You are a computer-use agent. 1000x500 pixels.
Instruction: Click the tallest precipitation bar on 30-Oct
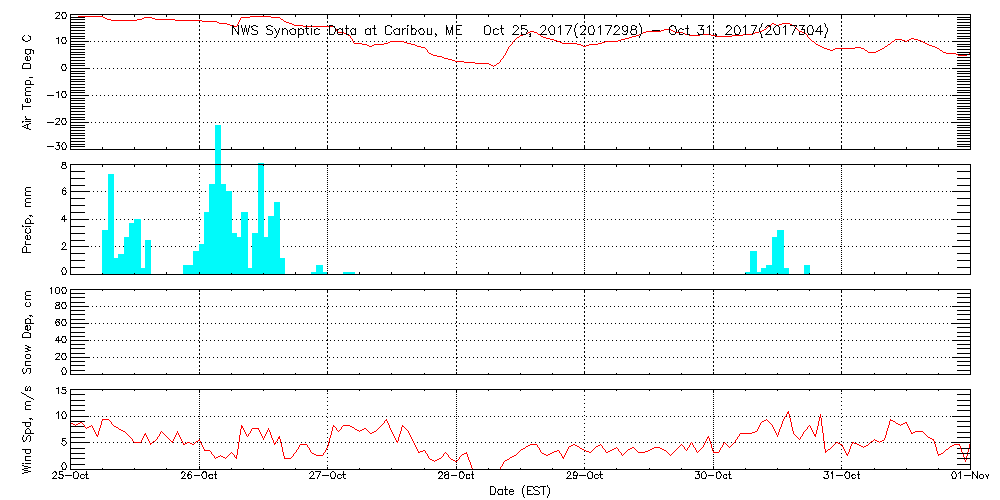pos(780,251)
